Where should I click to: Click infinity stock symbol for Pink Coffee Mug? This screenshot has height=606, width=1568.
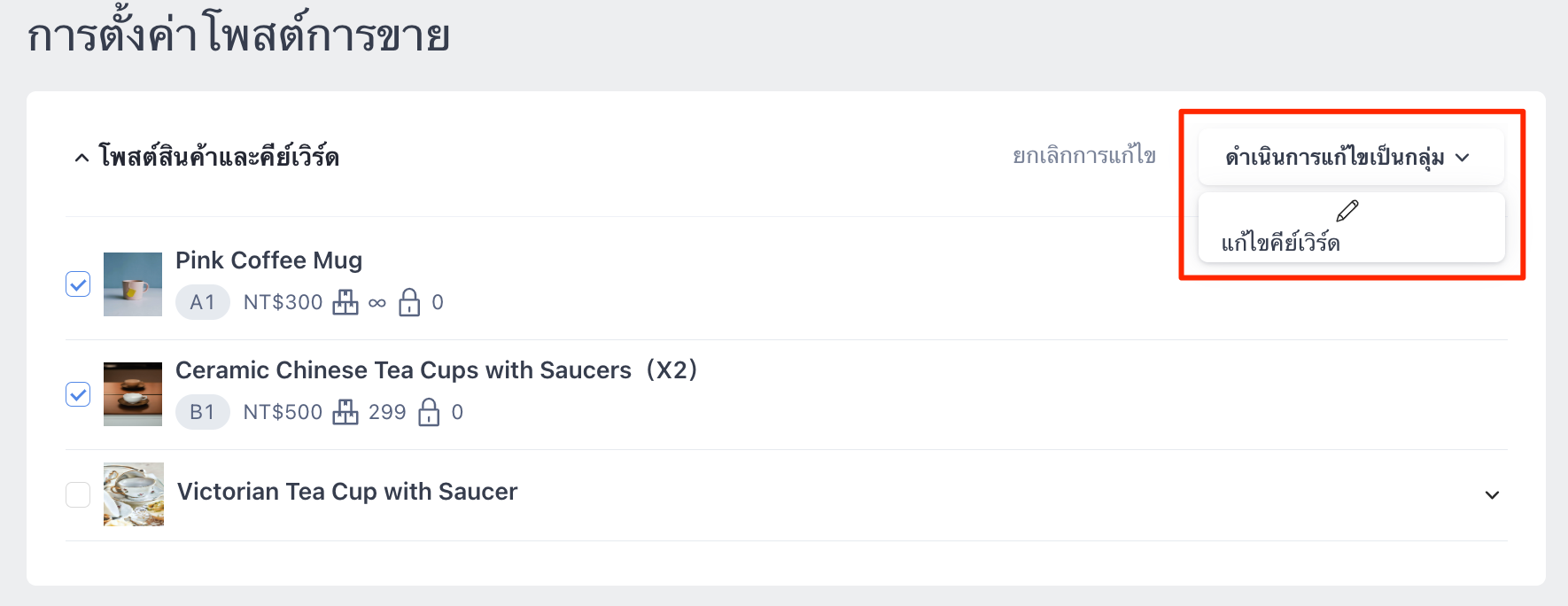click(x=377, y=303)
